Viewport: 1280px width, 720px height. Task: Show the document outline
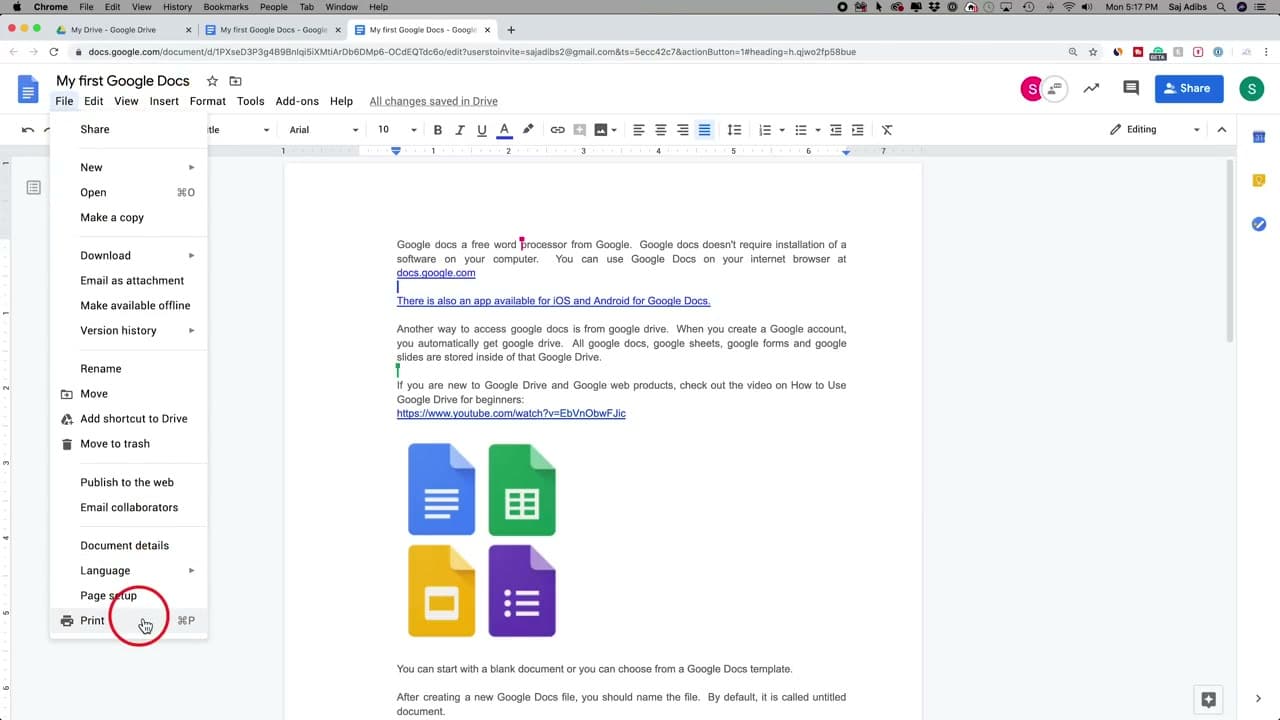pyautogui.click(x=34, y=188)
